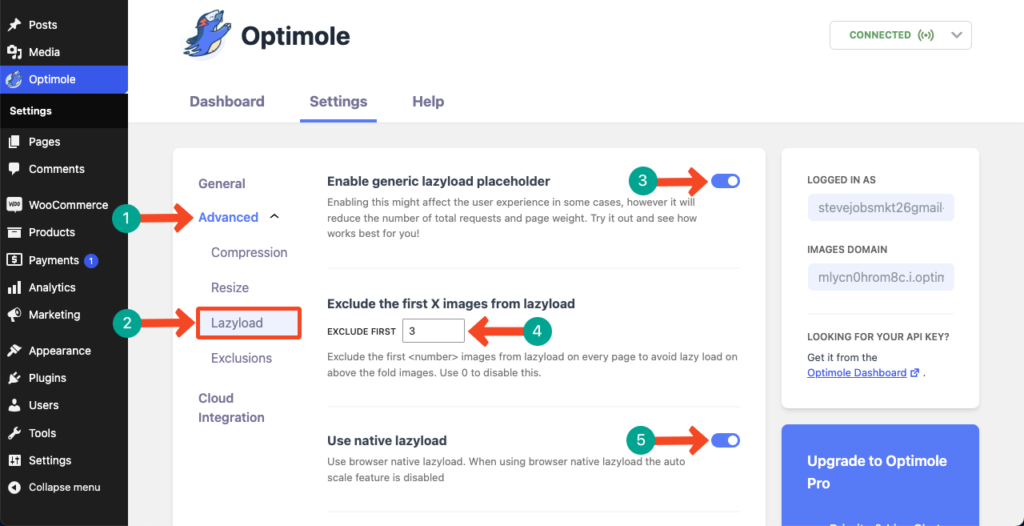Viewport: 1024px width, 526px height.
Task: Switch to the Dashboard tab
Action: click(227, 102)
